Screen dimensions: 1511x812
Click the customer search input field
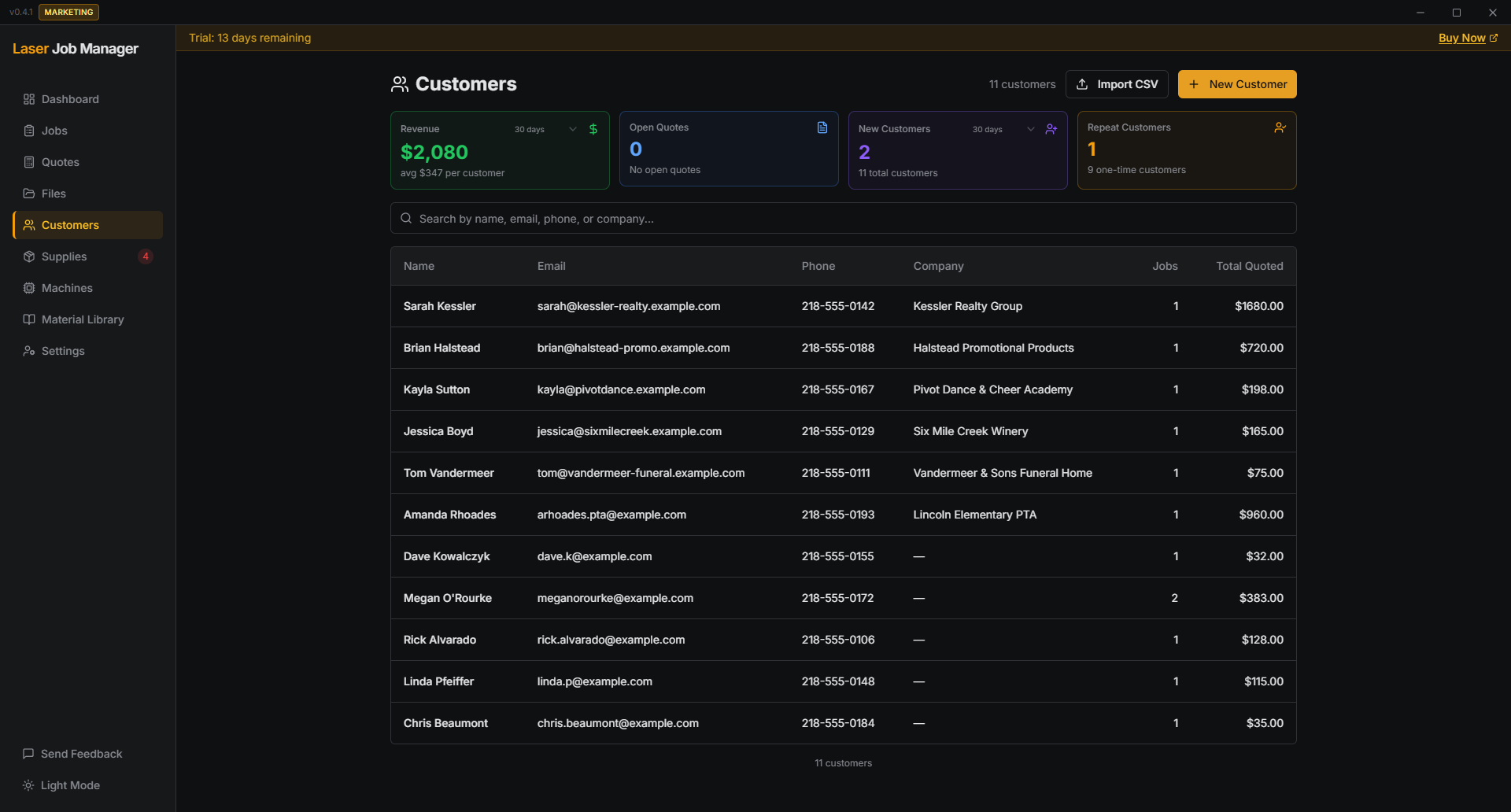(842, 218)
